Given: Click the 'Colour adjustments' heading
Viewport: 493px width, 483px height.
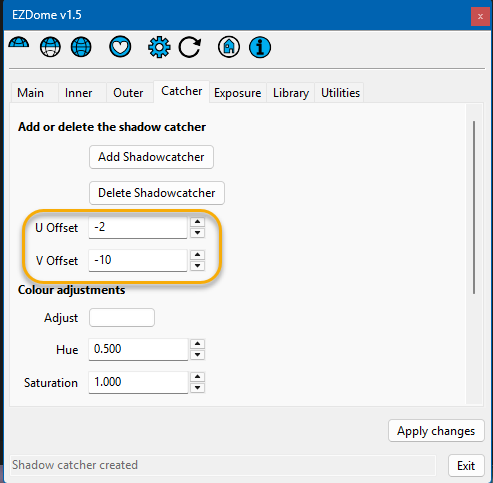Looking at the screenshot, I should click(x=72, y=290).
